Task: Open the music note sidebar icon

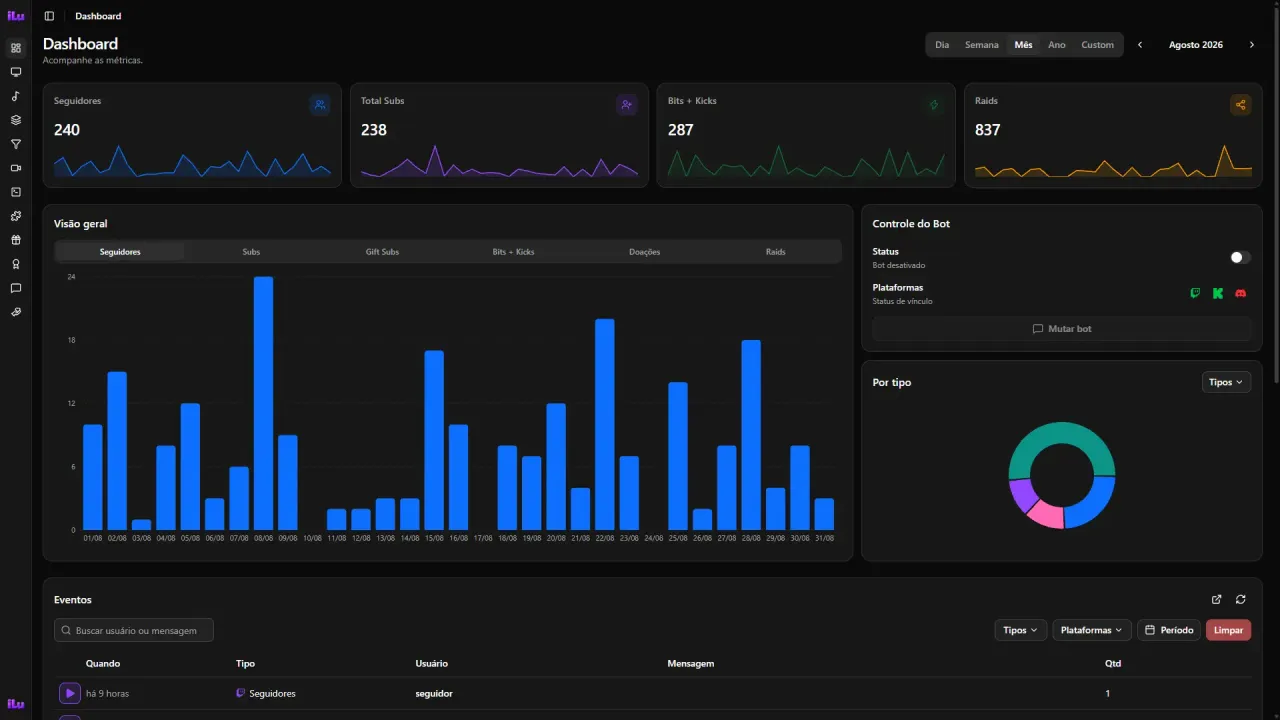Action: [x=15, y=96]
